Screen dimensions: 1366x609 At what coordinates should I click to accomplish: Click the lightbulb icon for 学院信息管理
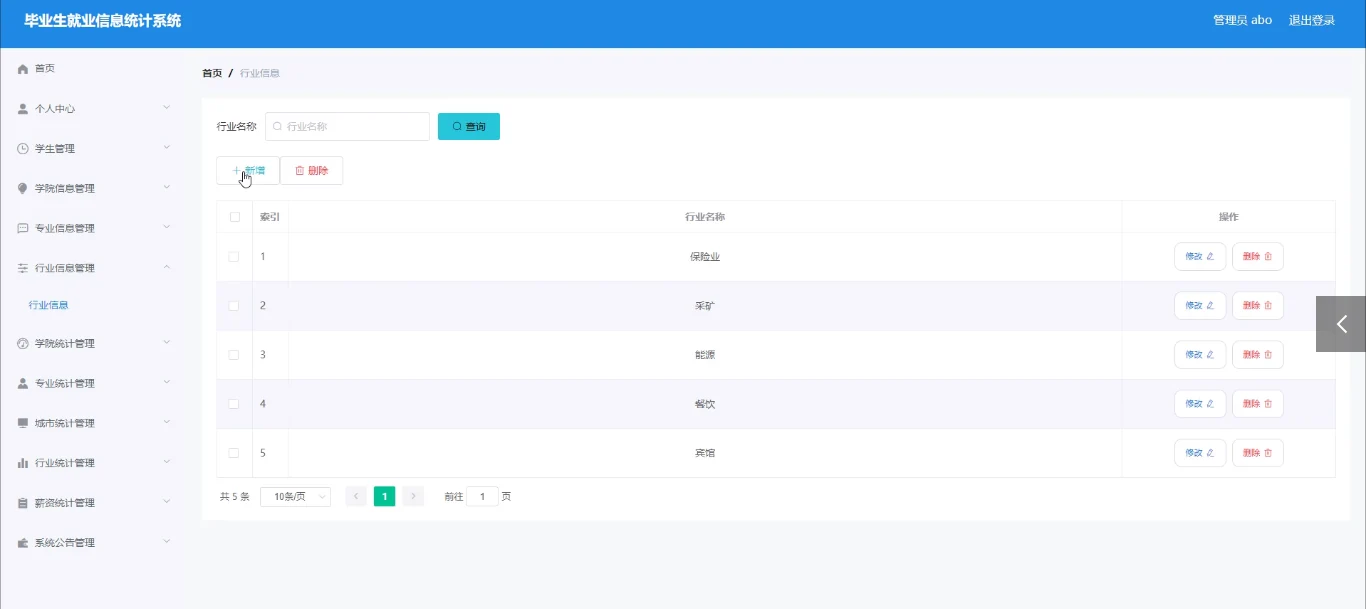click(x=23, y=189)
